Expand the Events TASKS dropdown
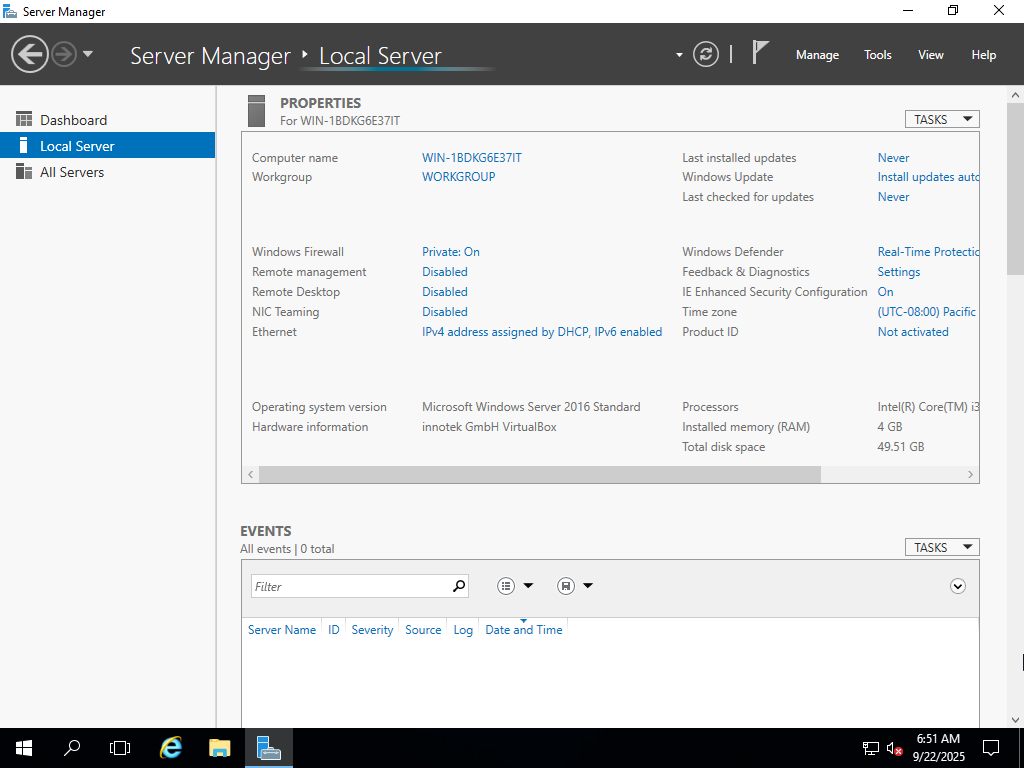This screenshot has width=1024, height=768. (x=941, y=547)
